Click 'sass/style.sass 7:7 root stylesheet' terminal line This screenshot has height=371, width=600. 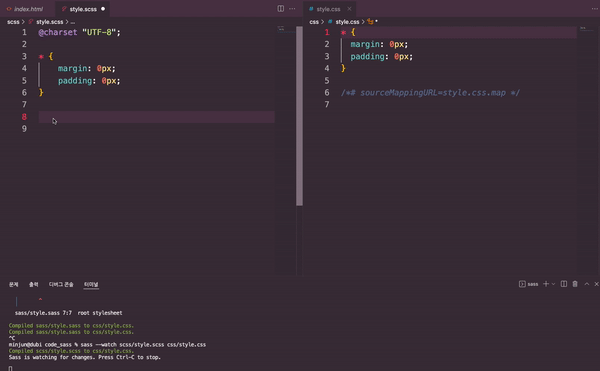coord(68,313)
